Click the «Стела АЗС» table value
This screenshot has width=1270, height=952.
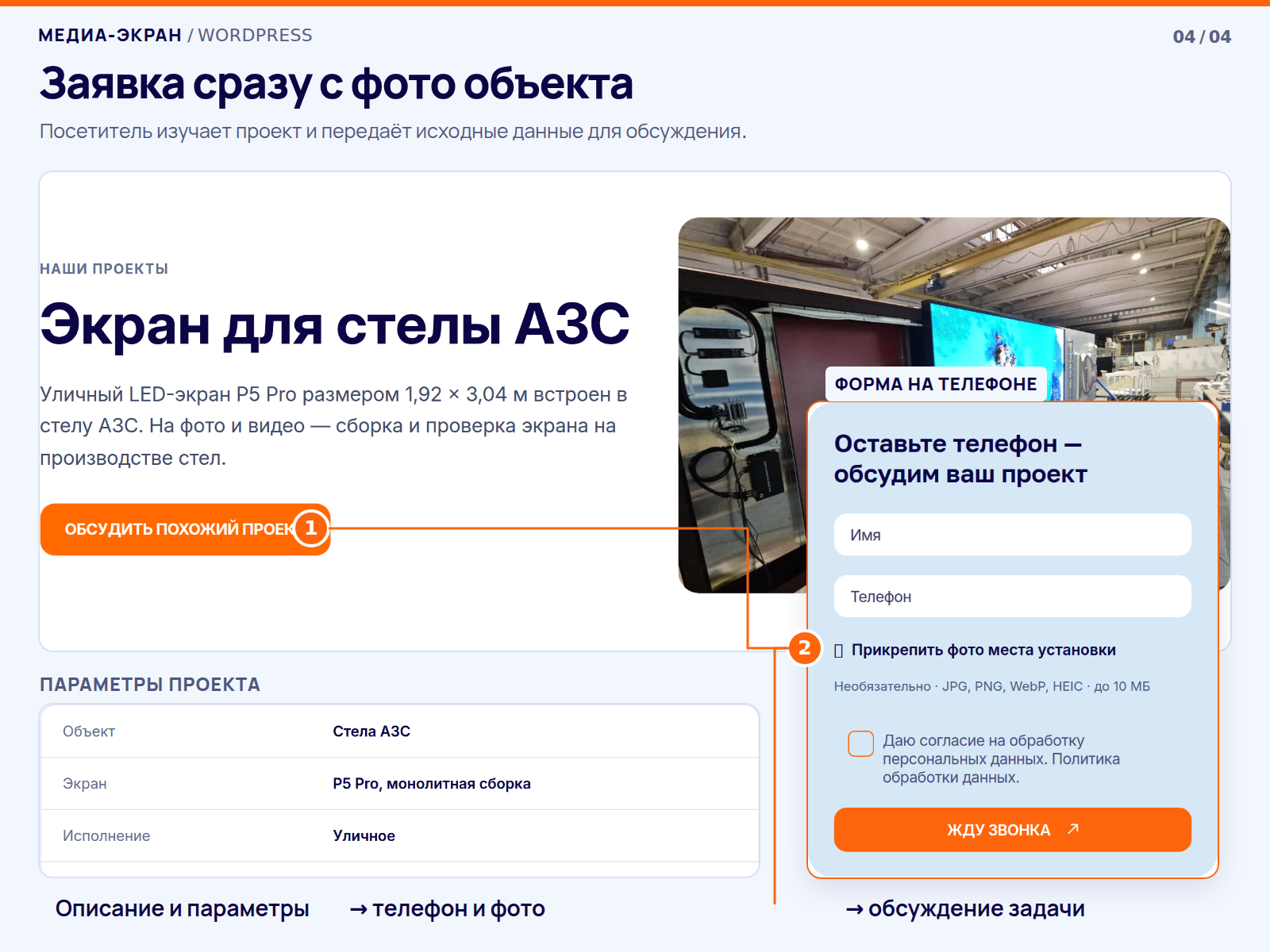pos(371,731)
